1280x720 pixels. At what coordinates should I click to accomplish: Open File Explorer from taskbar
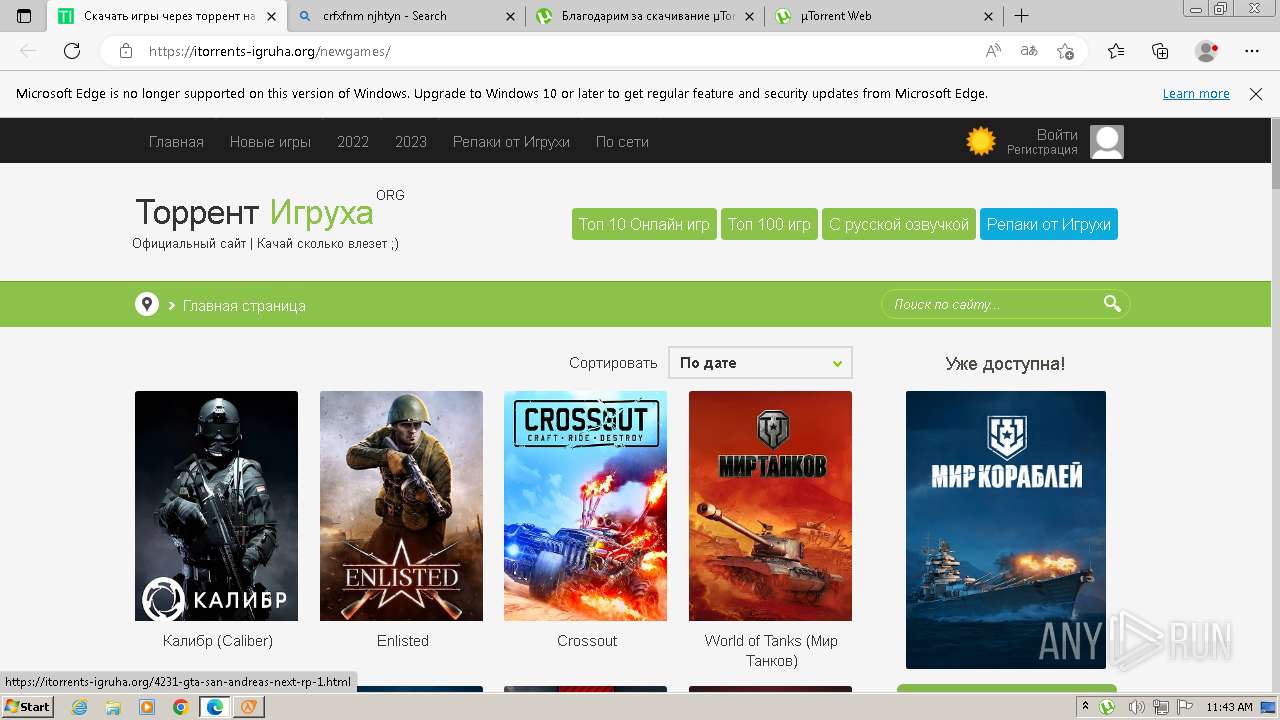click(x=113, y=707)
